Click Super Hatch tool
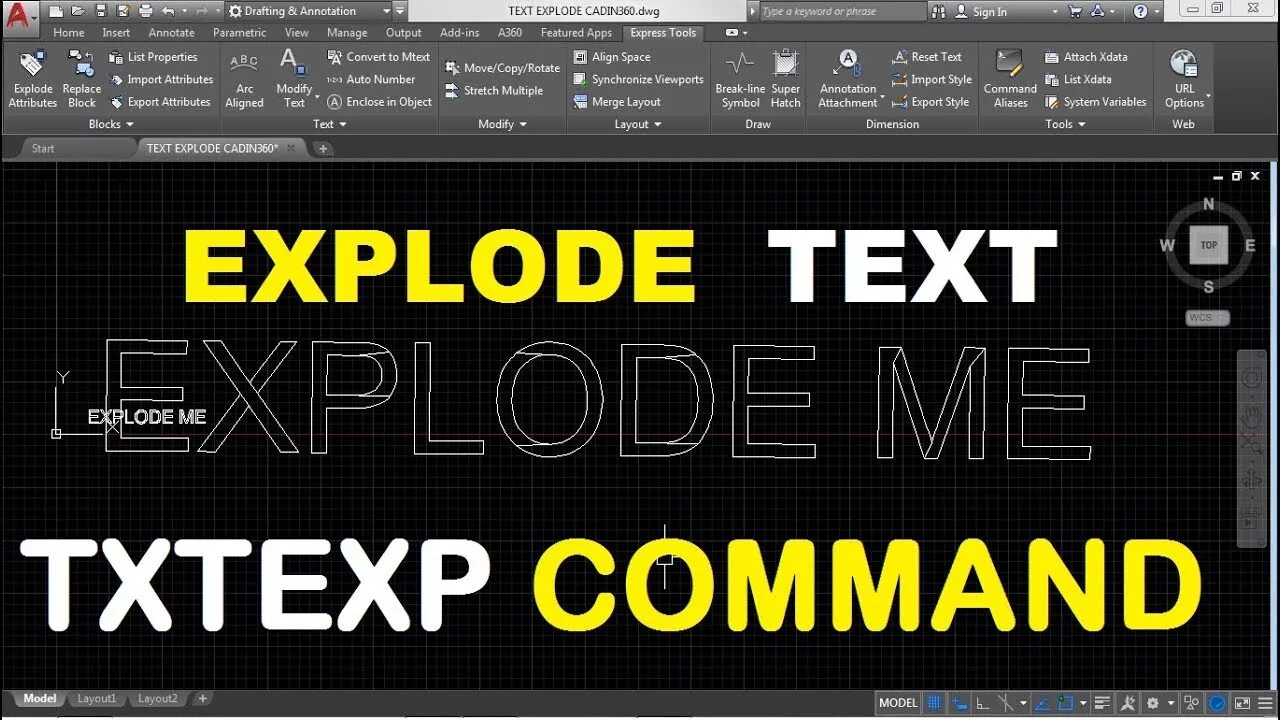Viewport: 1280px width, 720px height. 786,79
